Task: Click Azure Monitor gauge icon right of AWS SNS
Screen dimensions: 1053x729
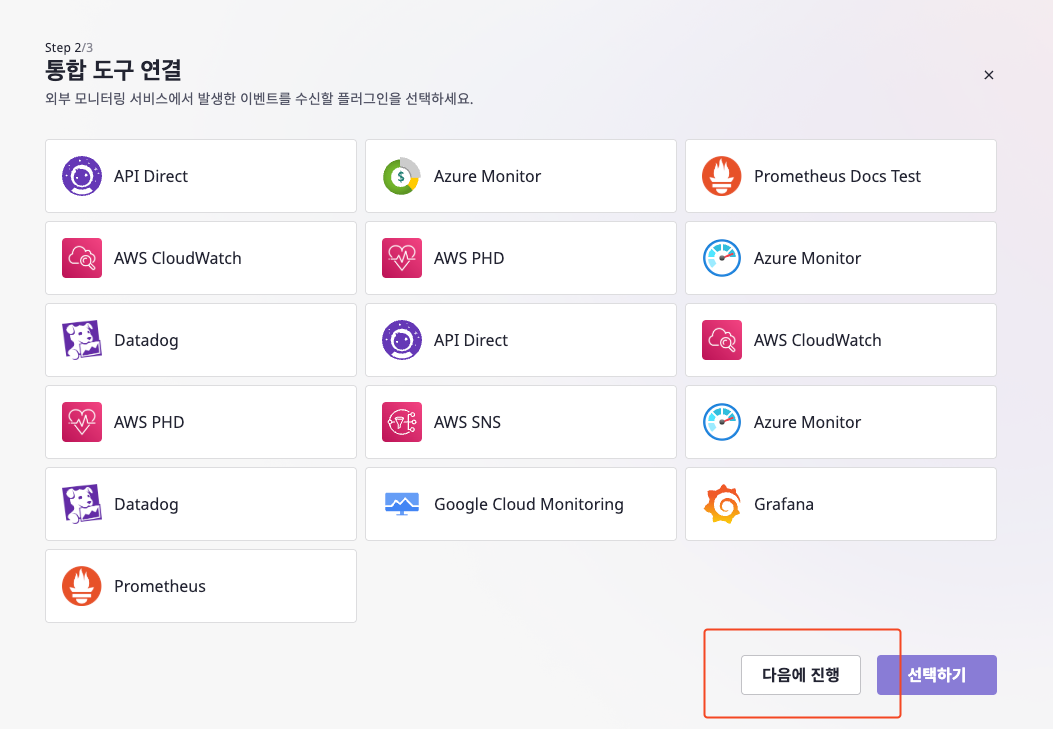Action: [722, 422]
